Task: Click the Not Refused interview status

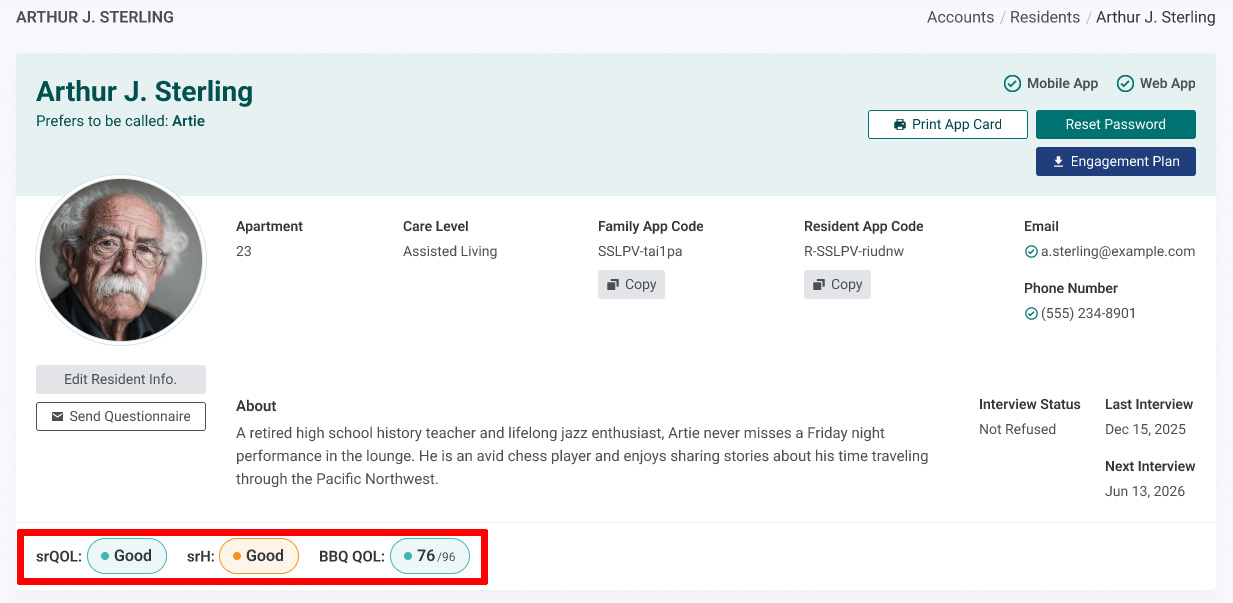Action: (x=1017, y=430)
